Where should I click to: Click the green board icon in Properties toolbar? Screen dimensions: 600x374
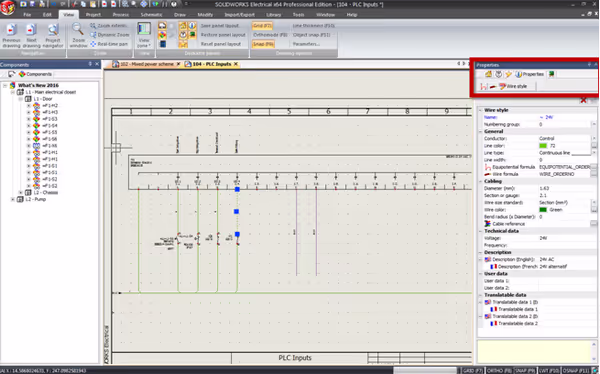(x=551, y=74)
